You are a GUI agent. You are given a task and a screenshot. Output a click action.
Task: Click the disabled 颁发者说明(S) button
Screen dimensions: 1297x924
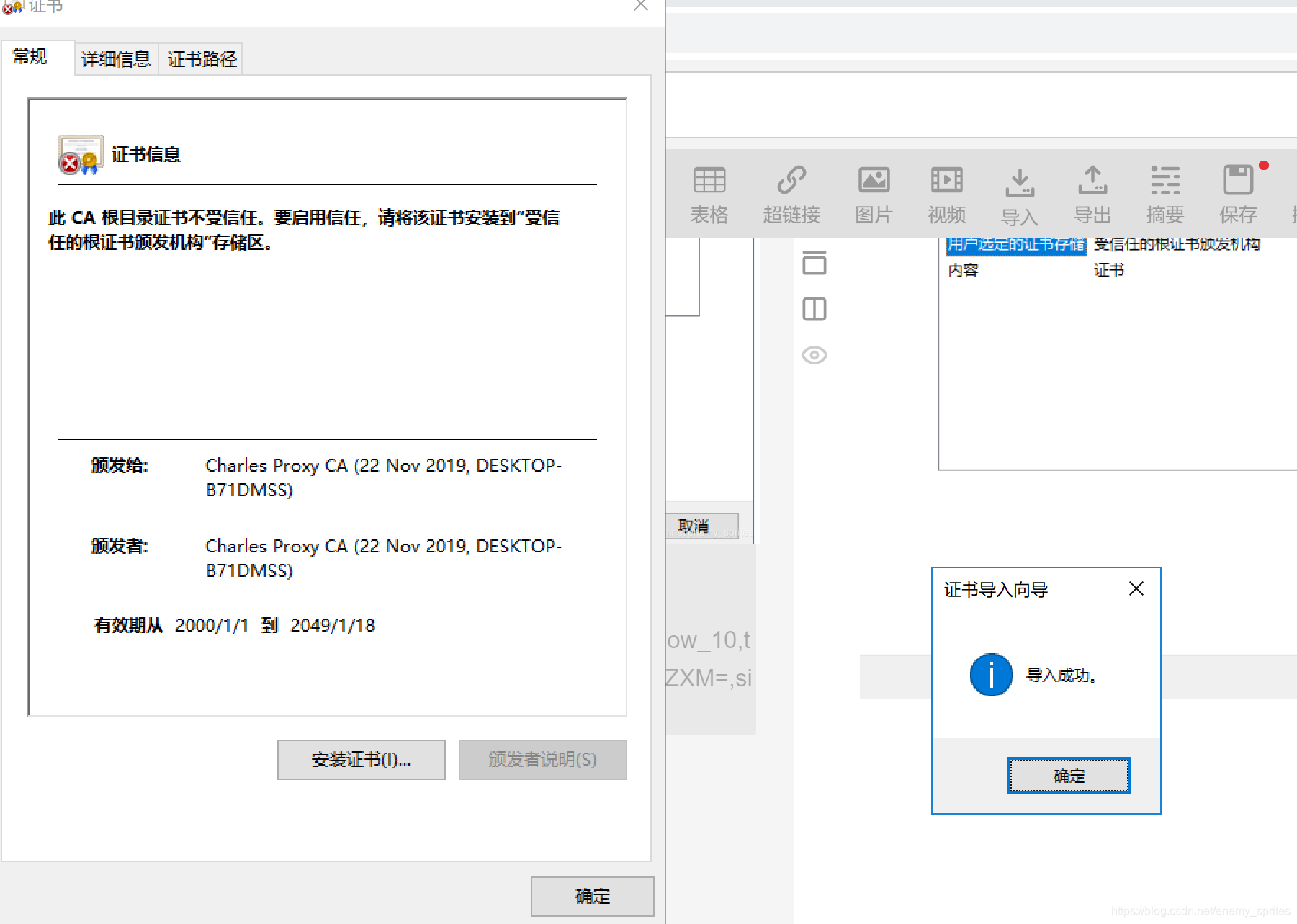click(542, 759)
